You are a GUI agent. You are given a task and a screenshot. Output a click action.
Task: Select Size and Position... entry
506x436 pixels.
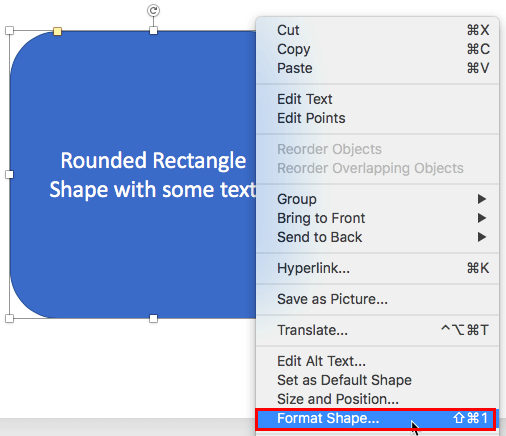point(377,399)
